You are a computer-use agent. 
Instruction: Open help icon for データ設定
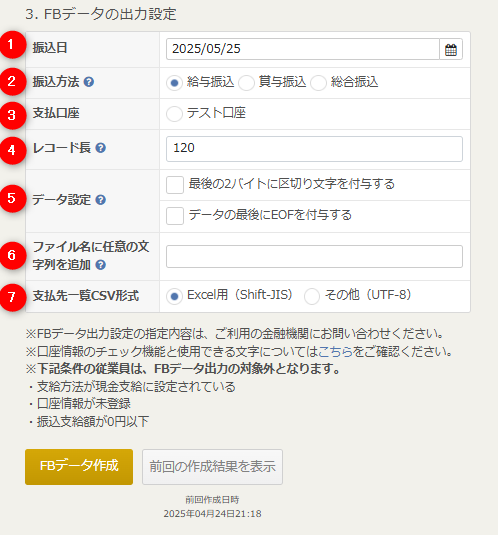pyautogui.click(x=100, y=200)
